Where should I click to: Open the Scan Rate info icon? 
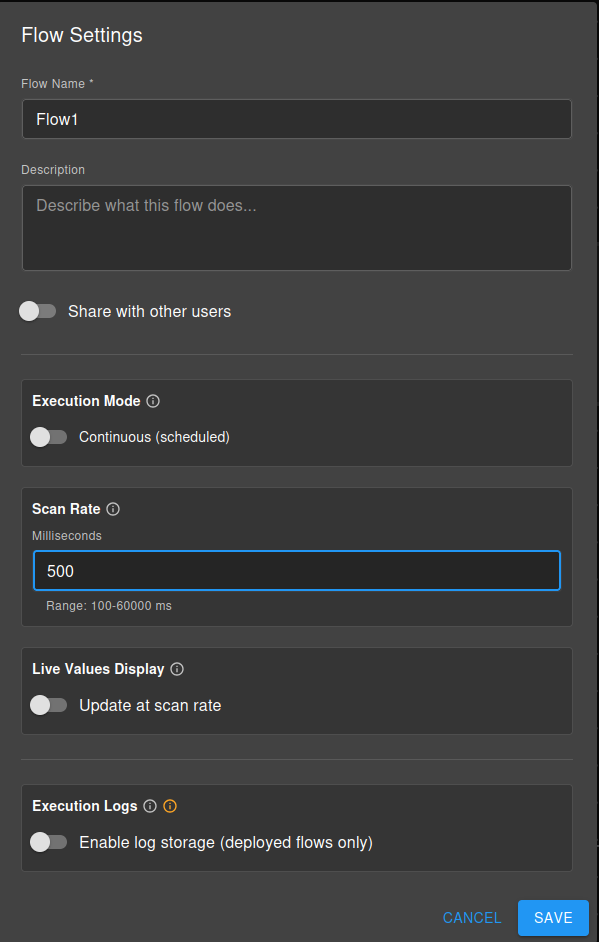click(x=113, y=509)
